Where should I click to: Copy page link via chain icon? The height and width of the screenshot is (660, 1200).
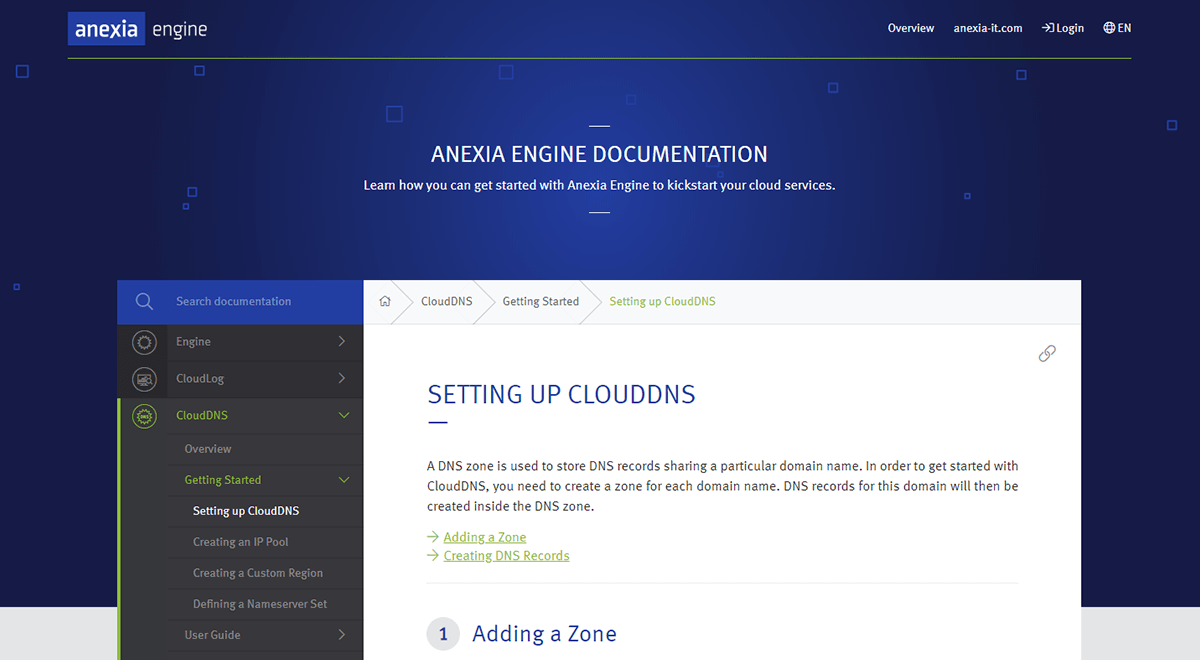(1047, 353)
